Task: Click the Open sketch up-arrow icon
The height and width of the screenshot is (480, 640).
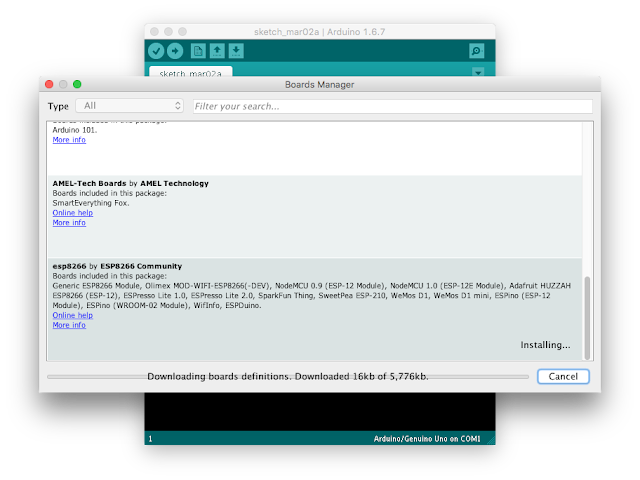Action: point(217,51)
